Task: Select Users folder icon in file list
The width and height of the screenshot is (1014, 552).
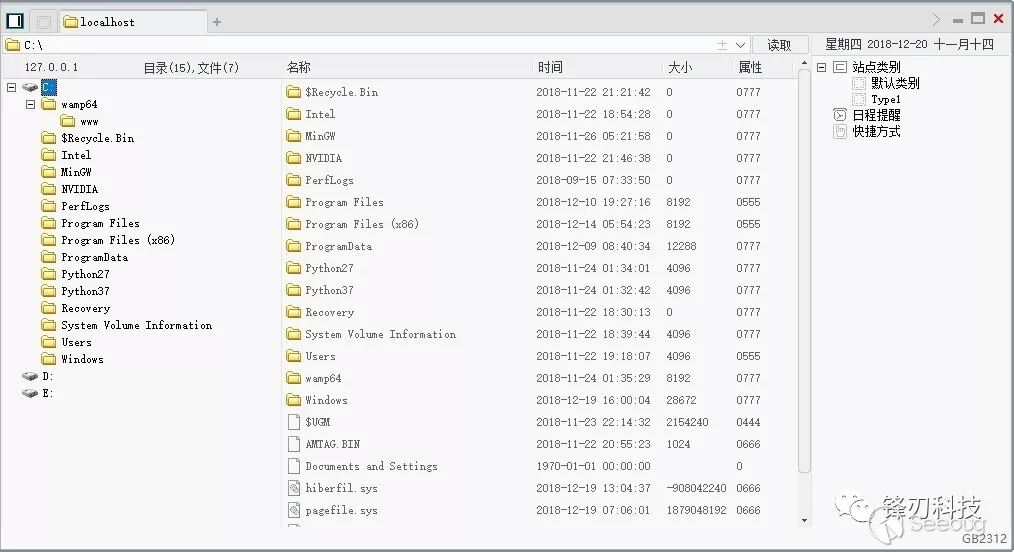Action: click(294, 356)
